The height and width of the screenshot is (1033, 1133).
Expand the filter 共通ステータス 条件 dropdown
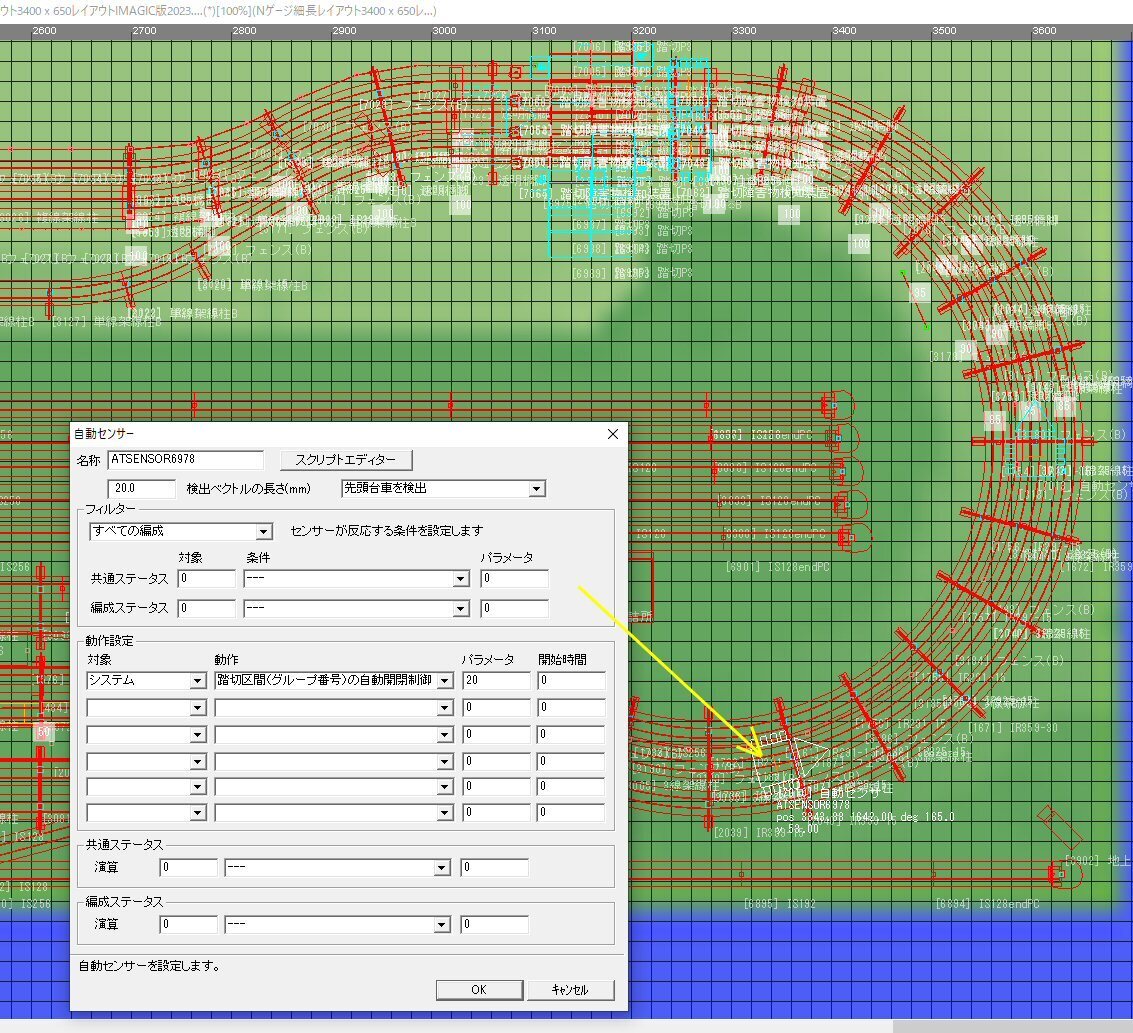(x=460, y=579)
